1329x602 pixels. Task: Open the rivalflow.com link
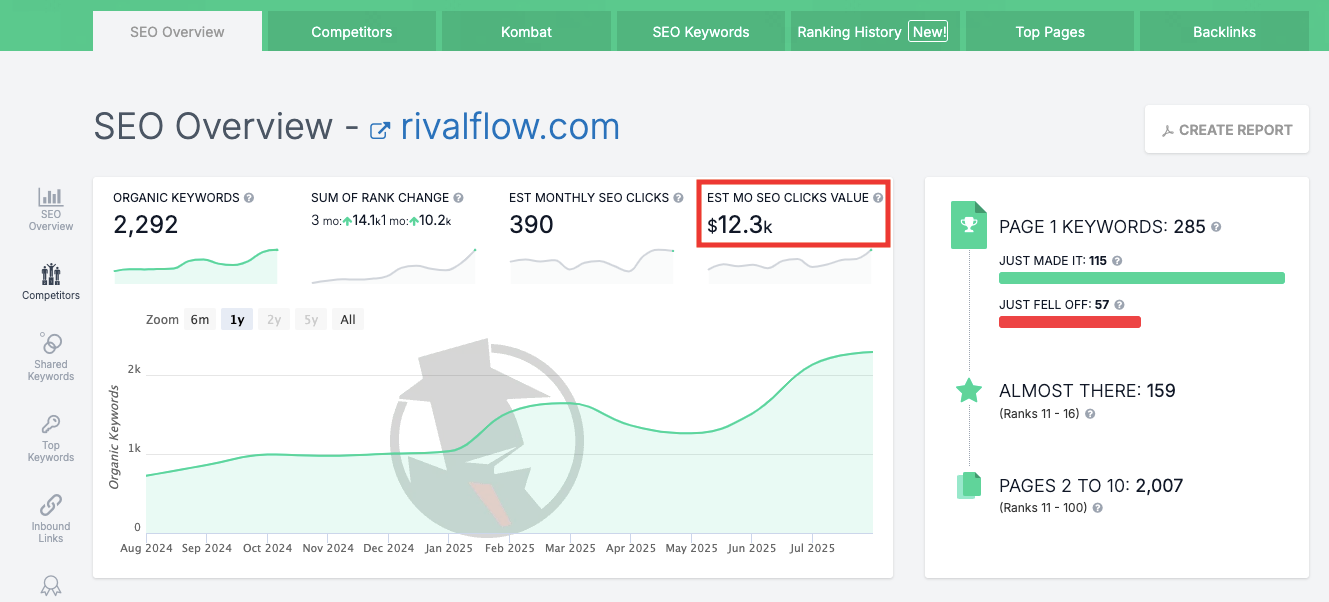pos(510,126)
